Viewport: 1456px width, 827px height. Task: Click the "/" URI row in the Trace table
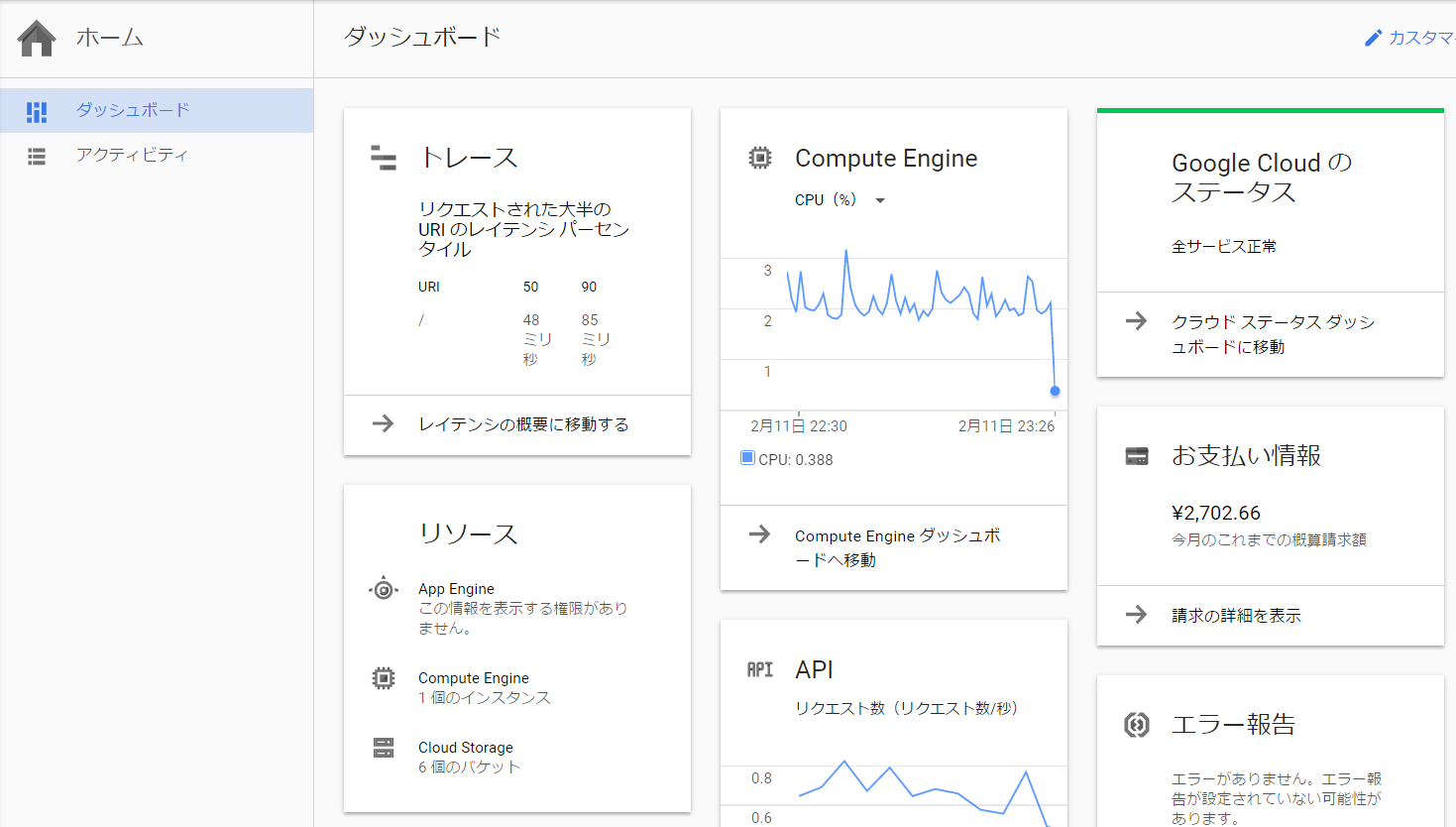(x=421, y=320)
